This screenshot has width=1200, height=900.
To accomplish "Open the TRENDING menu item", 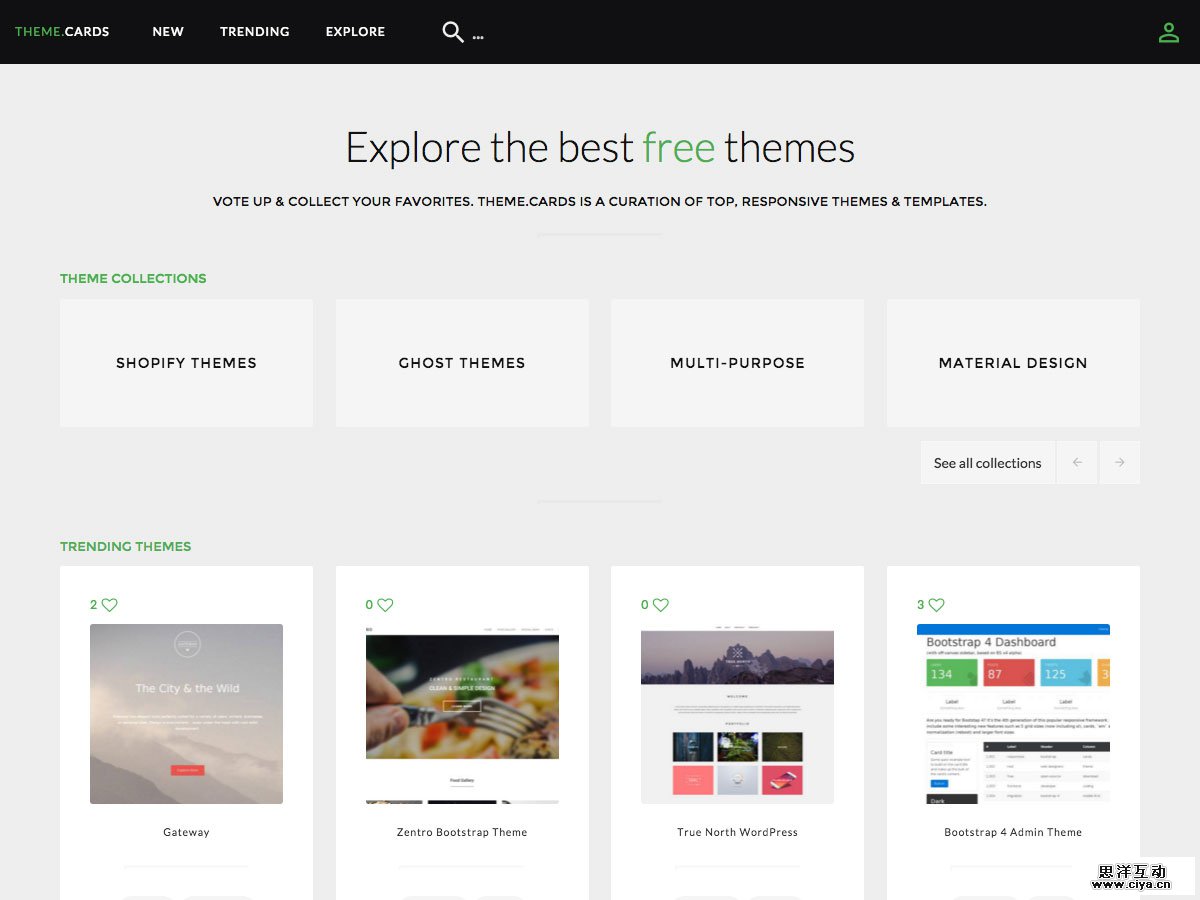I will coord(255,32).
